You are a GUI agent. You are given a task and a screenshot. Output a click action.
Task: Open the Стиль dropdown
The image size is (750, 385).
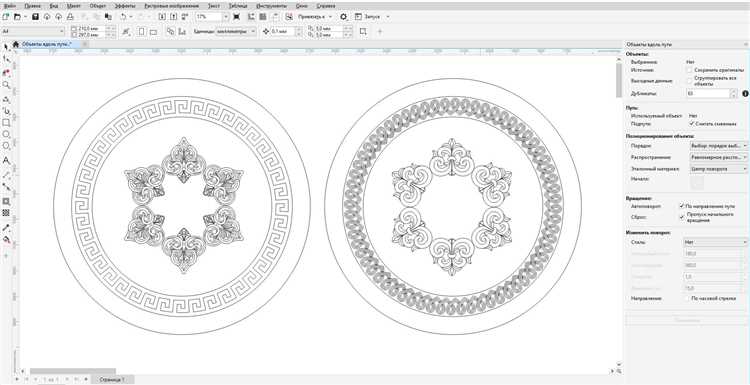715,242
